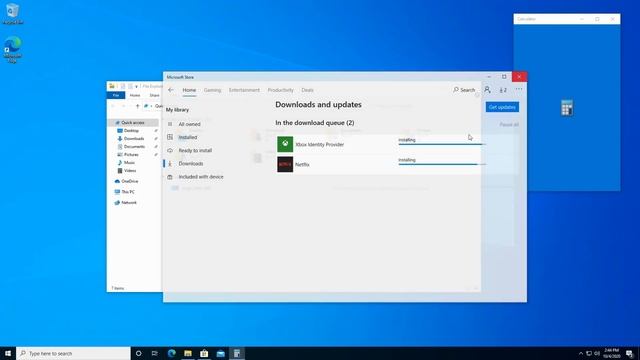Open Calculator from the taskbar

(237, 353)
